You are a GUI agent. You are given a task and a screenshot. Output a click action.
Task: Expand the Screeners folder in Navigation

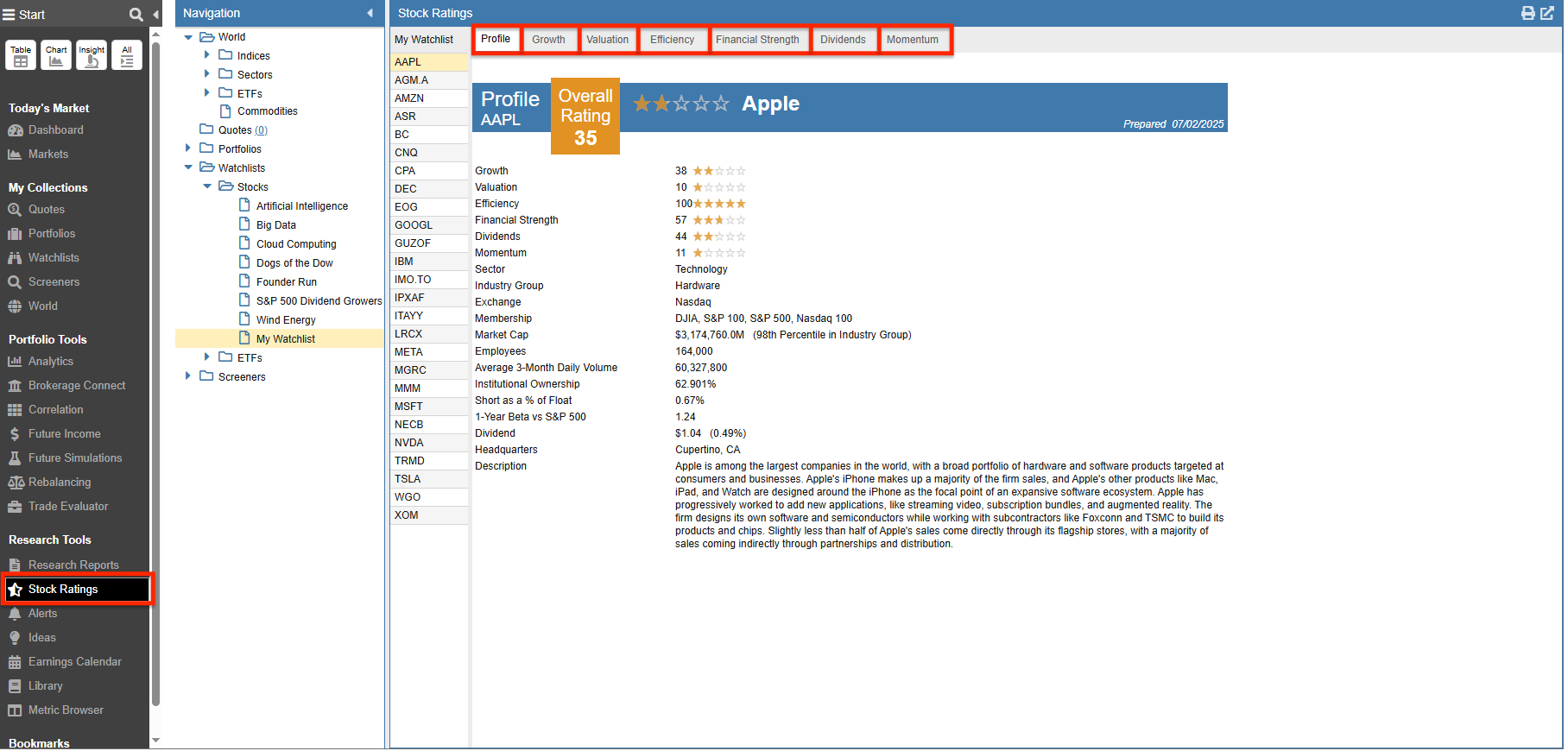(x=188, y=376)
